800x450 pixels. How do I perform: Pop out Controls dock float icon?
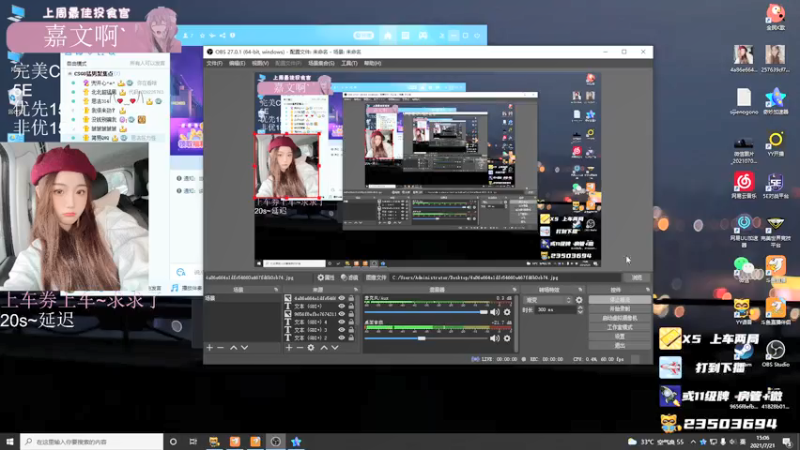(x=647, y=289)
